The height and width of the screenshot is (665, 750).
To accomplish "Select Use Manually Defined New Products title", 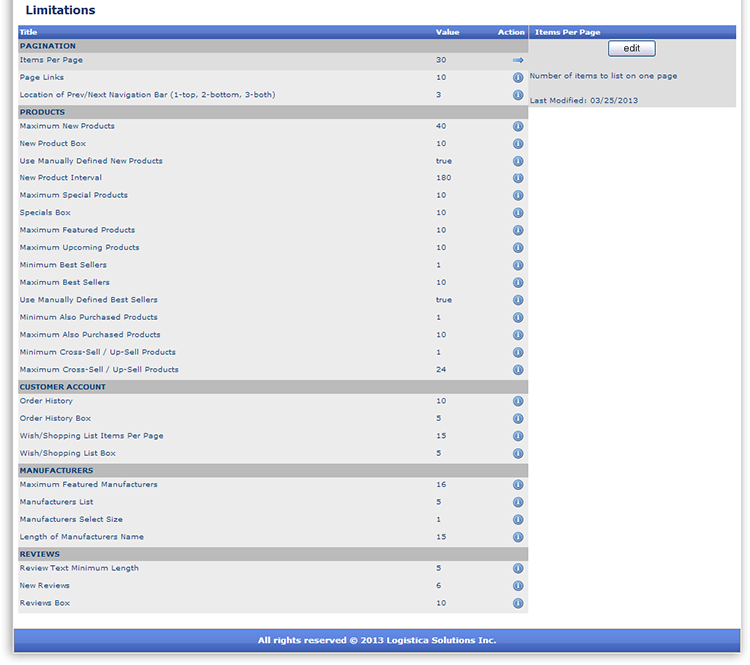I will point(91,161).
